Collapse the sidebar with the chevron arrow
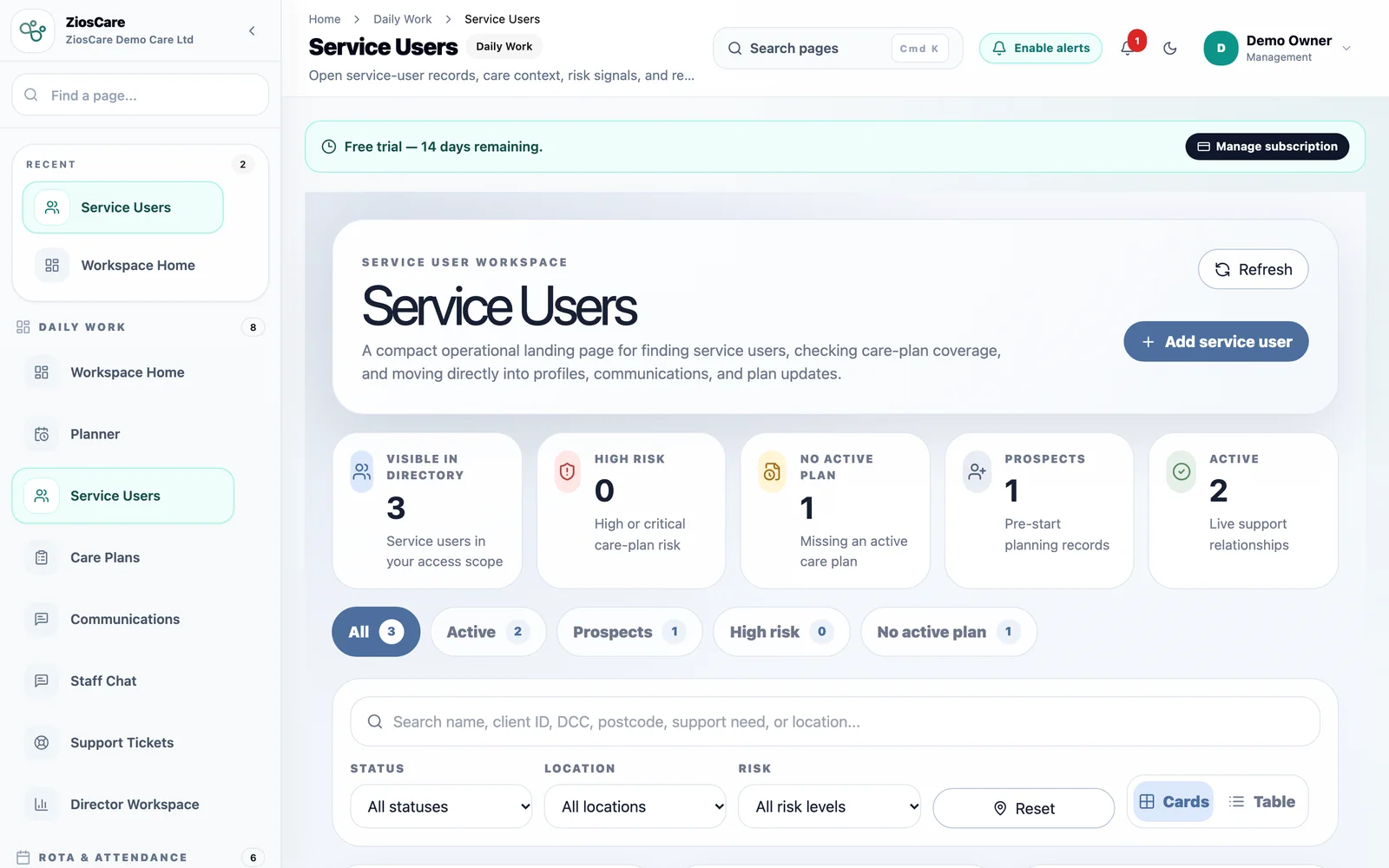This screenshot has width=1389, height=868. click(x=252, y=31)
